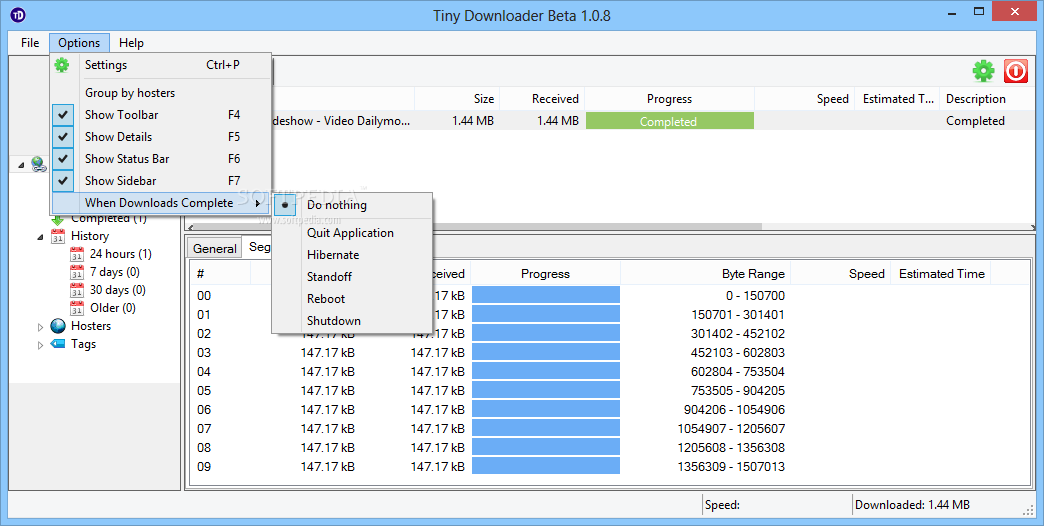1044x526 pixels.
Task: Collapse the top sidebar globe node
Action: (21, 164)
